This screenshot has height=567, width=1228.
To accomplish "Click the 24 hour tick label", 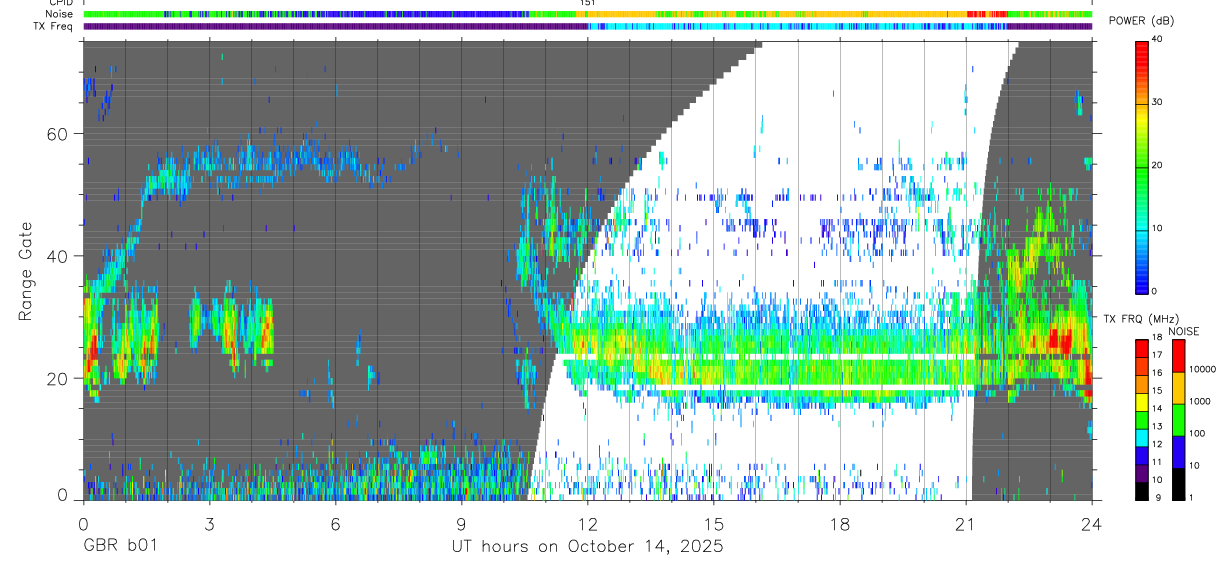I will tap(1092, 523).
